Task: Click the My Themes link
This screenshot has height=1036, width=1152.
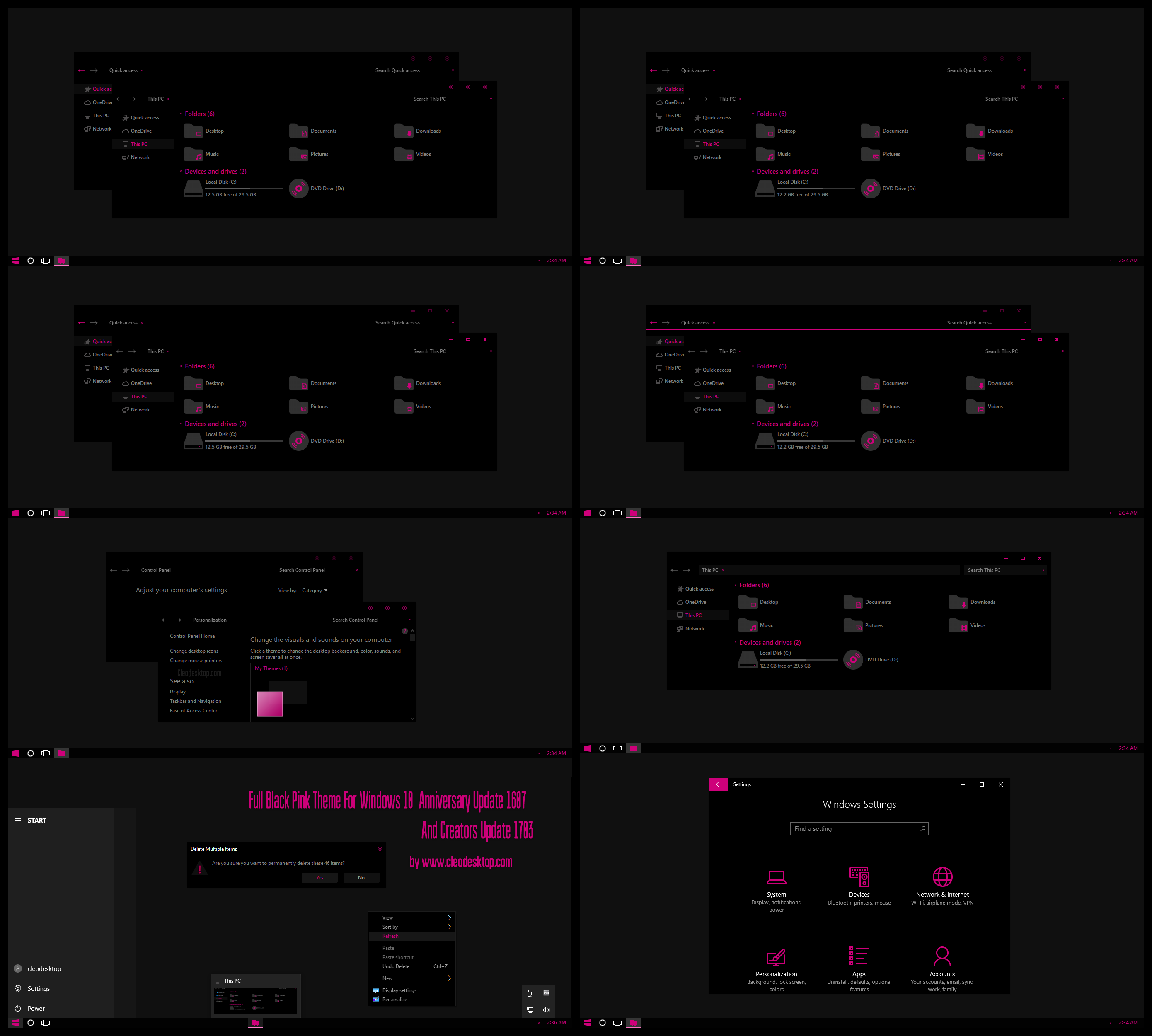Action: point(272,669)
